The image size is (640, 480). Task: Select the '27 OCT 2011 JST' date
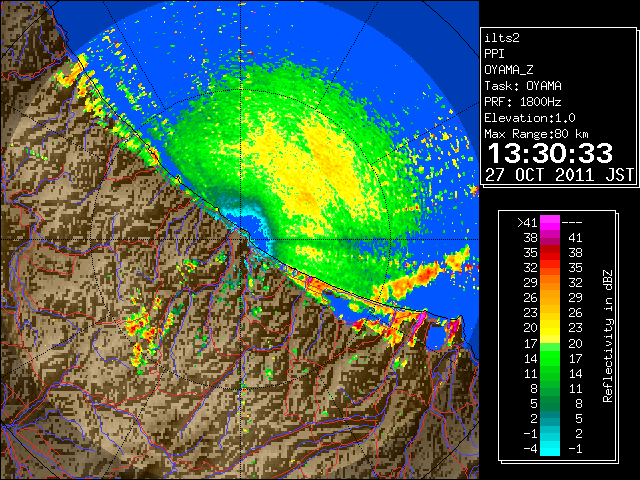coord(559,175)
